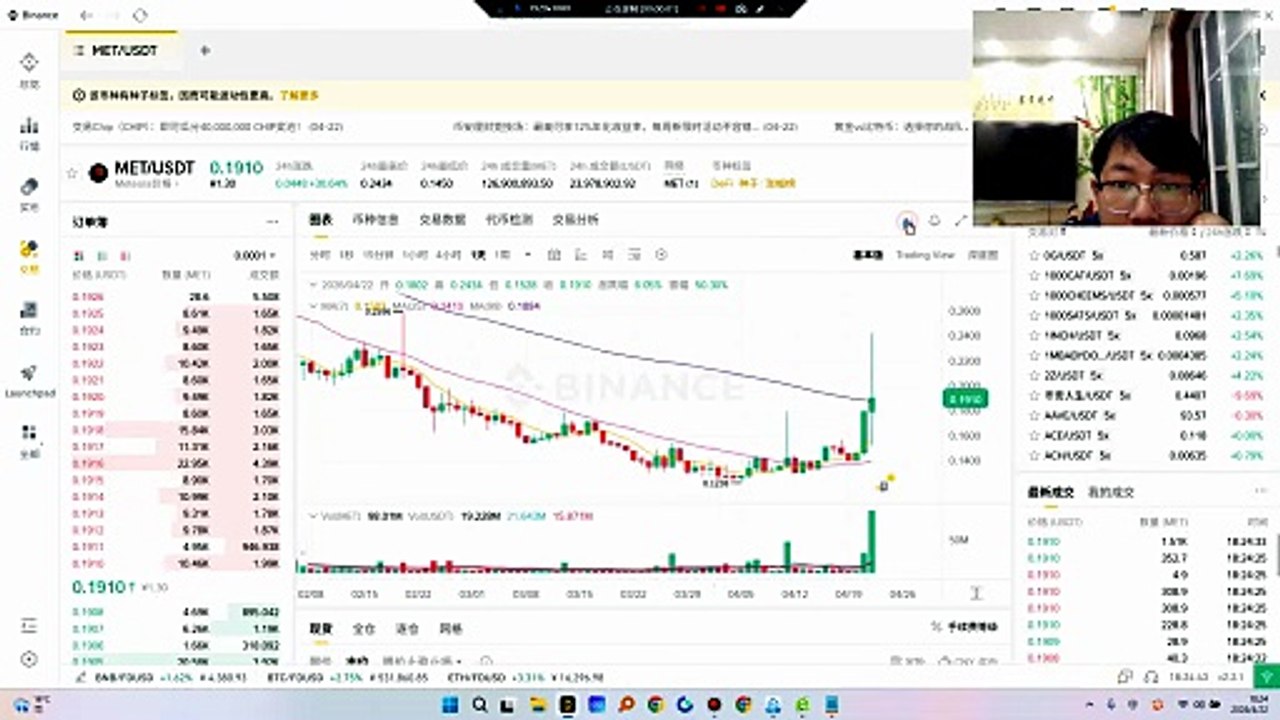
Task: Open the grid icon below Launchpad
Action: click(x=29, y=433)
